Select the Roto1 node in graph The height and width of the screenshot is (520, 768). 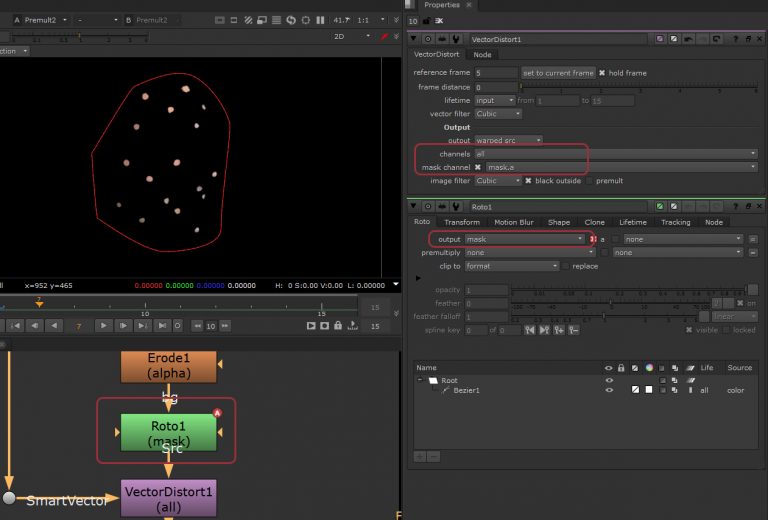click(168, 433)
